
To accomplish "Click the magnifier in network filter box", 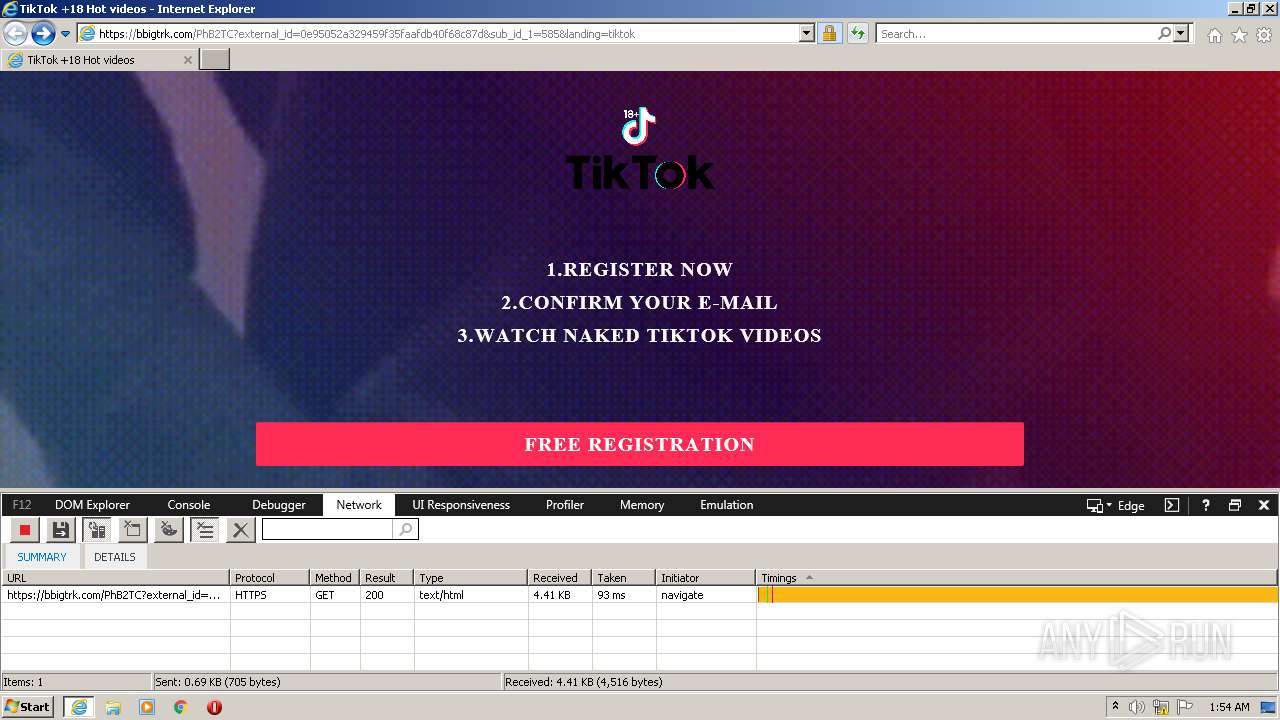I will (x=406, y=529).
